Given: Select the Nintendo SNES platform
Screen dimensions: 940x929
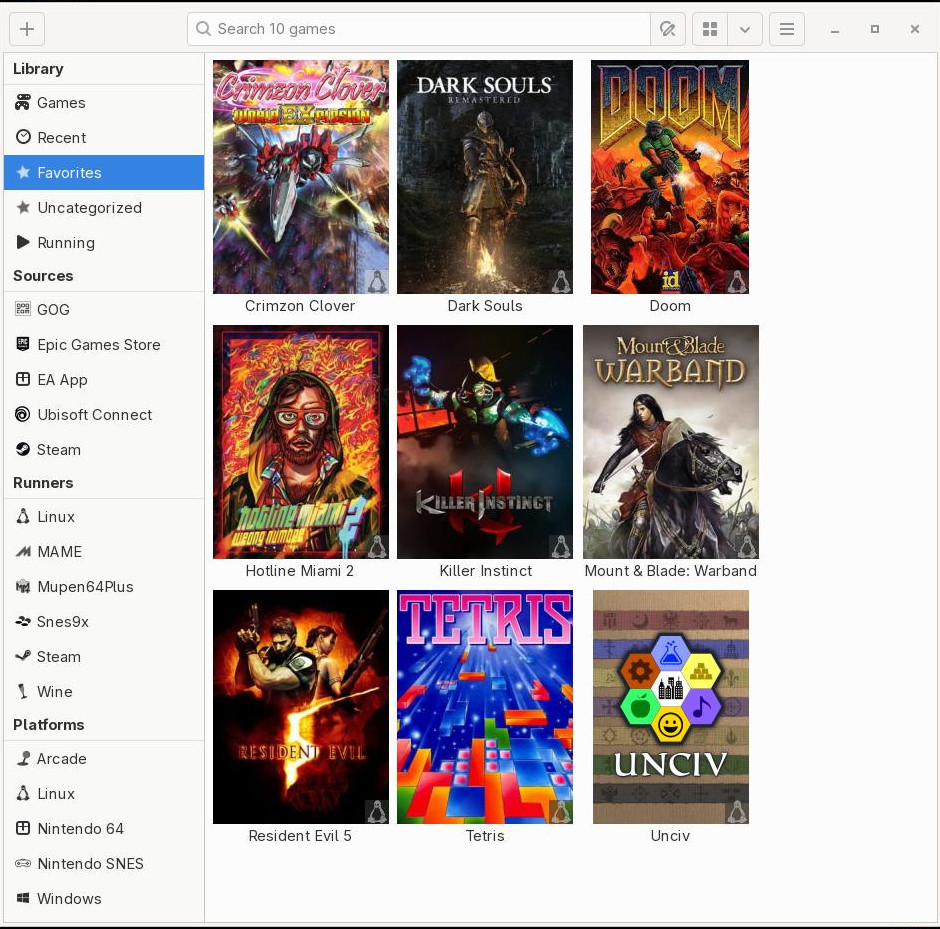Looking at the screenshot, I should point(104,863).
